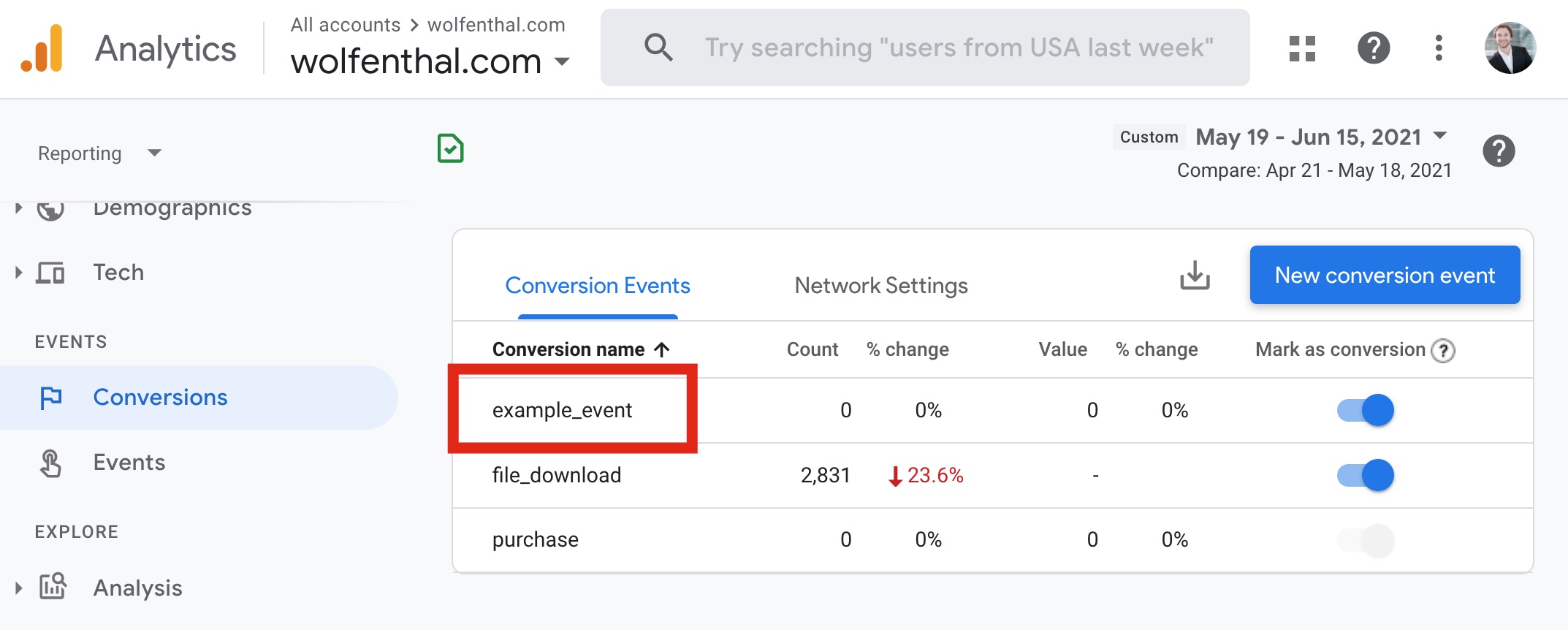
Task: Download the conversion events table
Action: [x=1195, y=276]
